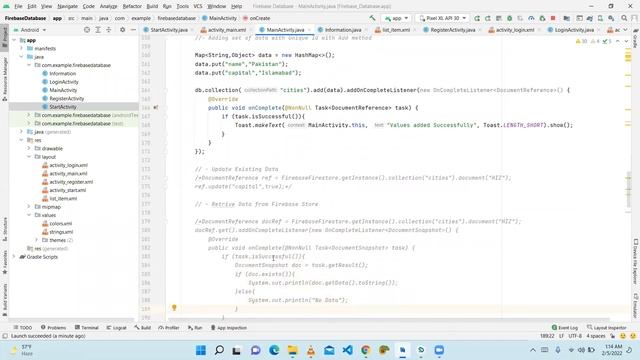Click Sync Project with Gradle icon
This screenshot has width=640, height=360.
(x=589, y=18)
